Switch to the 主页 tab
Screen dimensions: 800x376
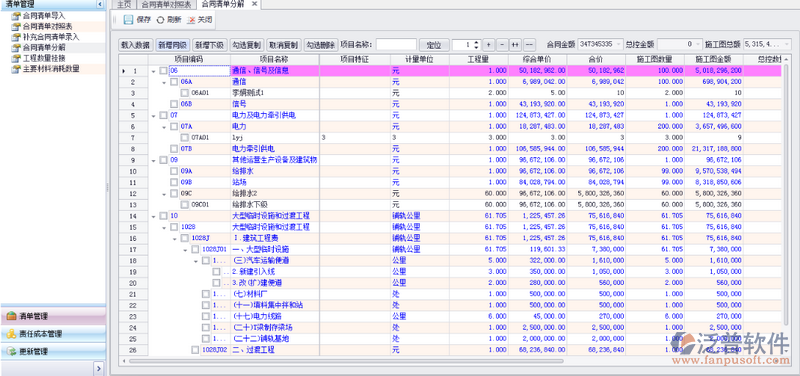pyautogui.click(x=124, y=5)
